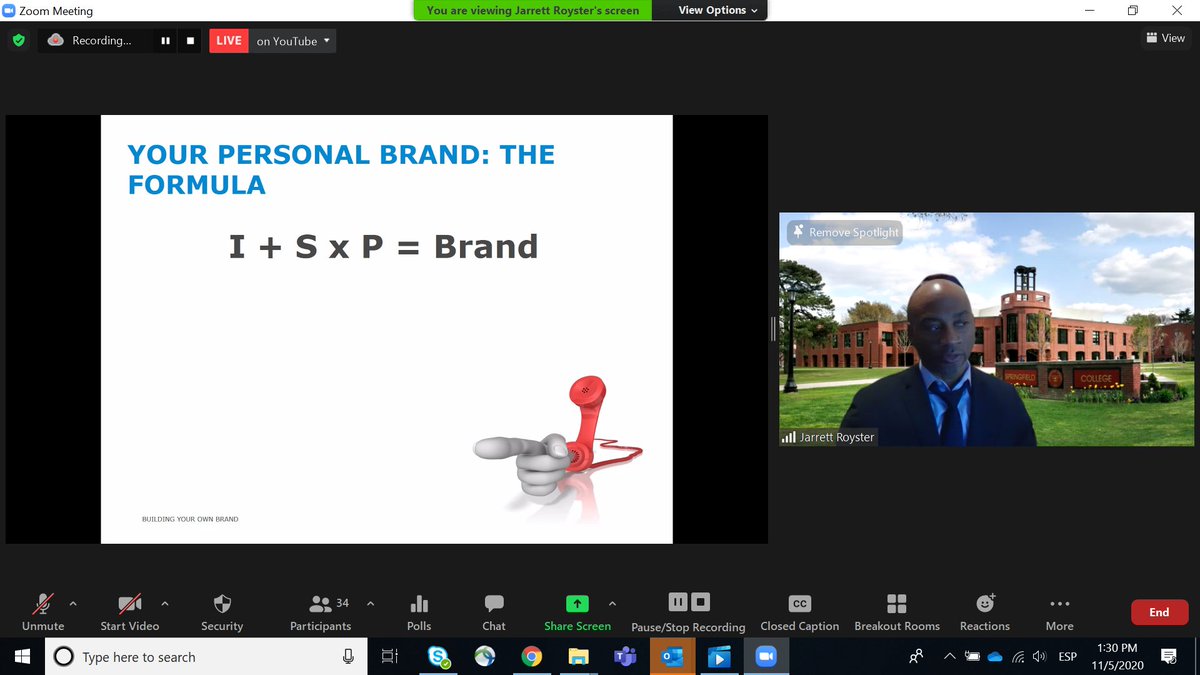Open the Security shield menu
The width and height of the screenshot is (1200, 675).
(x=222, y=612)
